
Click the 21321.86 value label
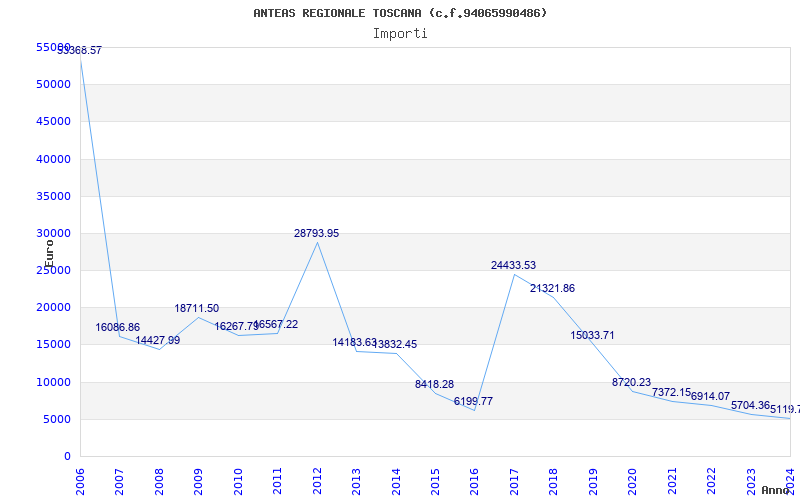click(x=552, y=288)
